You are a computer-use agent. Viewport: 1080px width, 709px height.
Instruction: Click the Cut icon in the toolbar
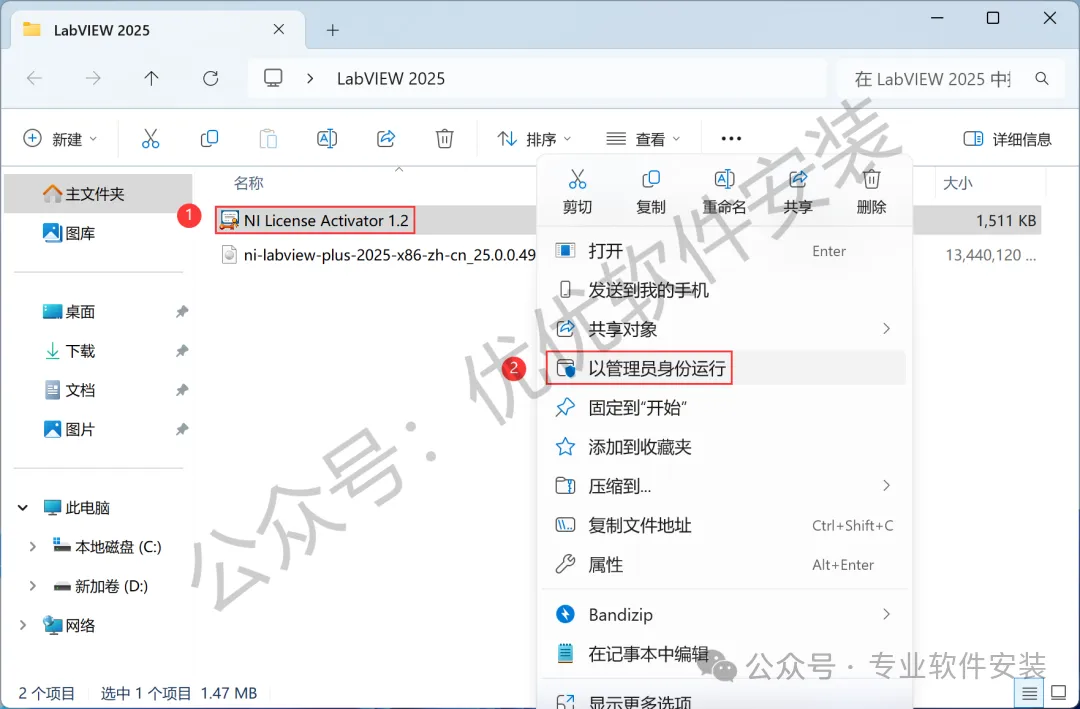[x=150, y=138]
